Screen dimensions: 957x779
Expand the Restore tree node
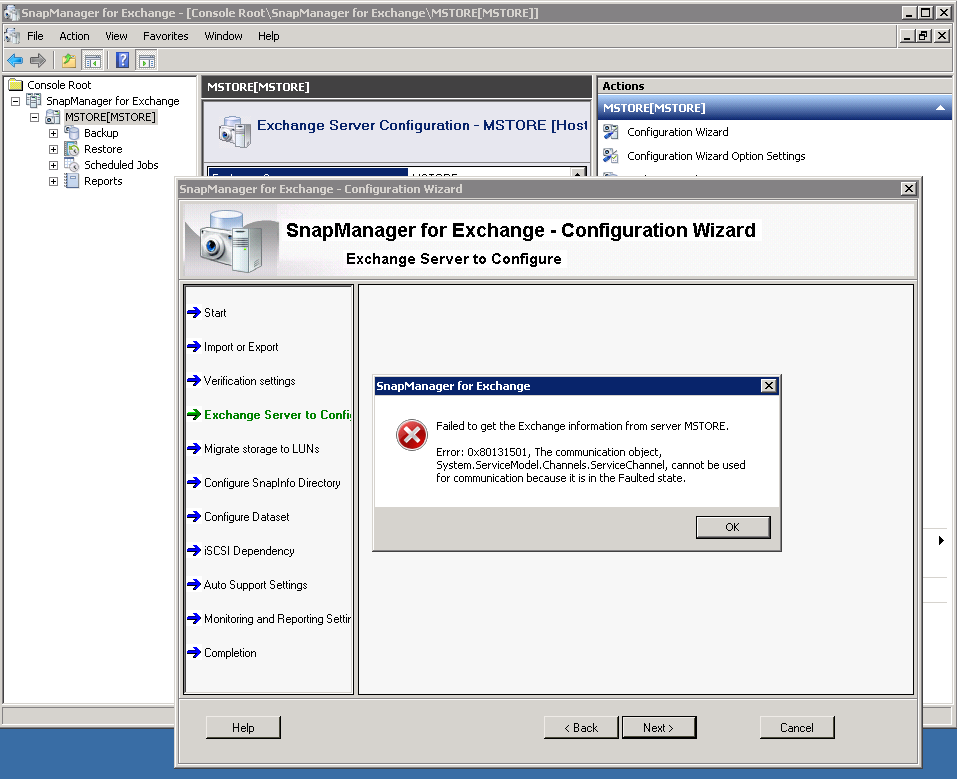click(x=54, y=149)
